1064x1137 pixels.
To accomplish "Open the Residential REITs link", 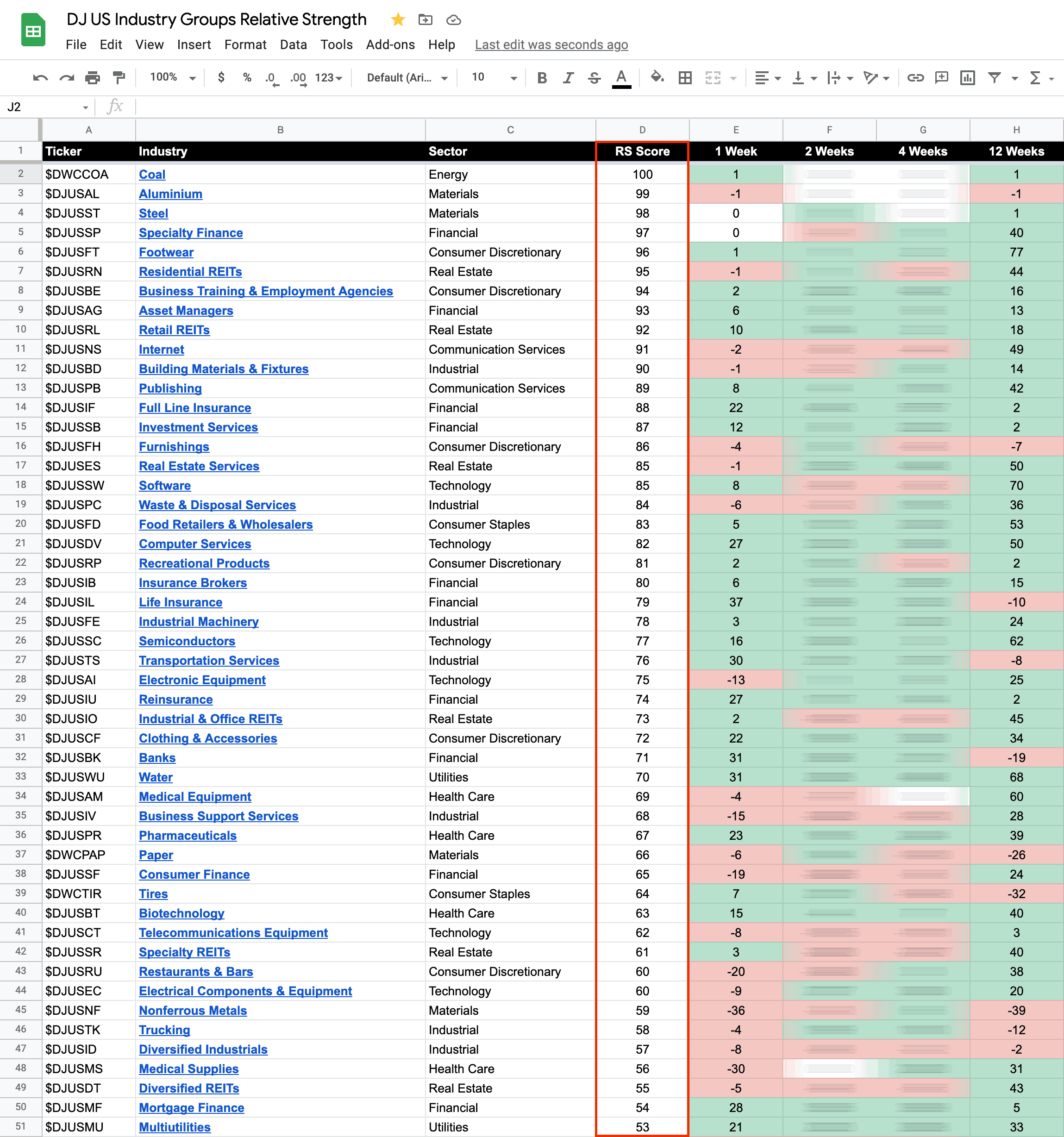I will 190,272.
